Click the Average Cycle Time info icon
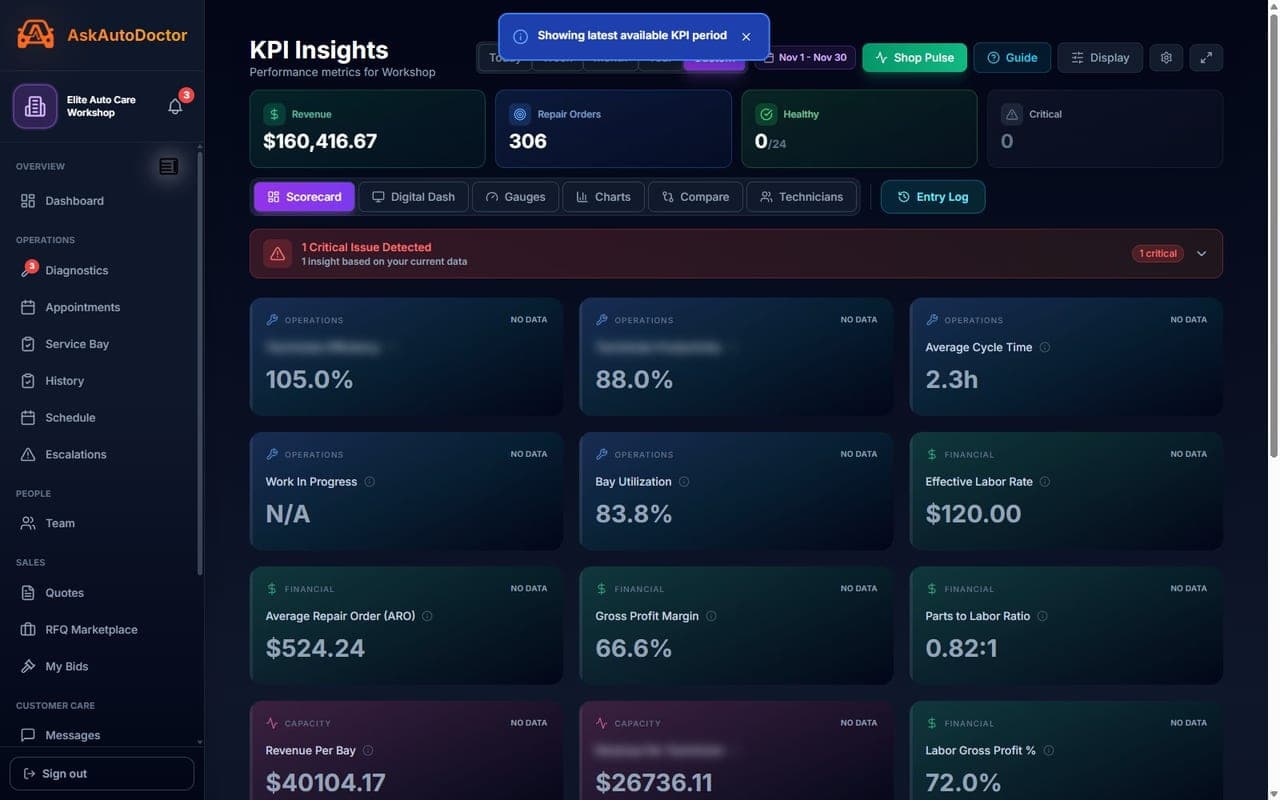Viewport: 1280px width, 800px height. [x=1045, y=348]
